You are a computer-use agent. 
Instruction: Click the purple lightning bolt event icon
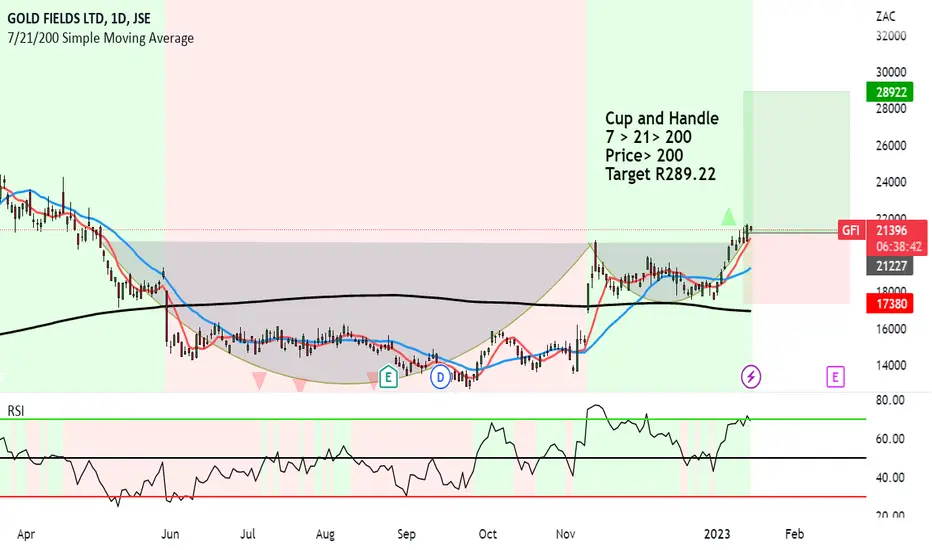point(751,376)
